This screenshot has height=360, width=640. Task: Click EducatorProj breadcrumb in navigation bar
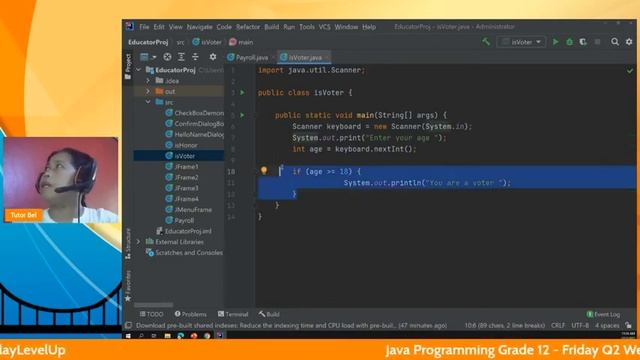click(x=148, y=42)
